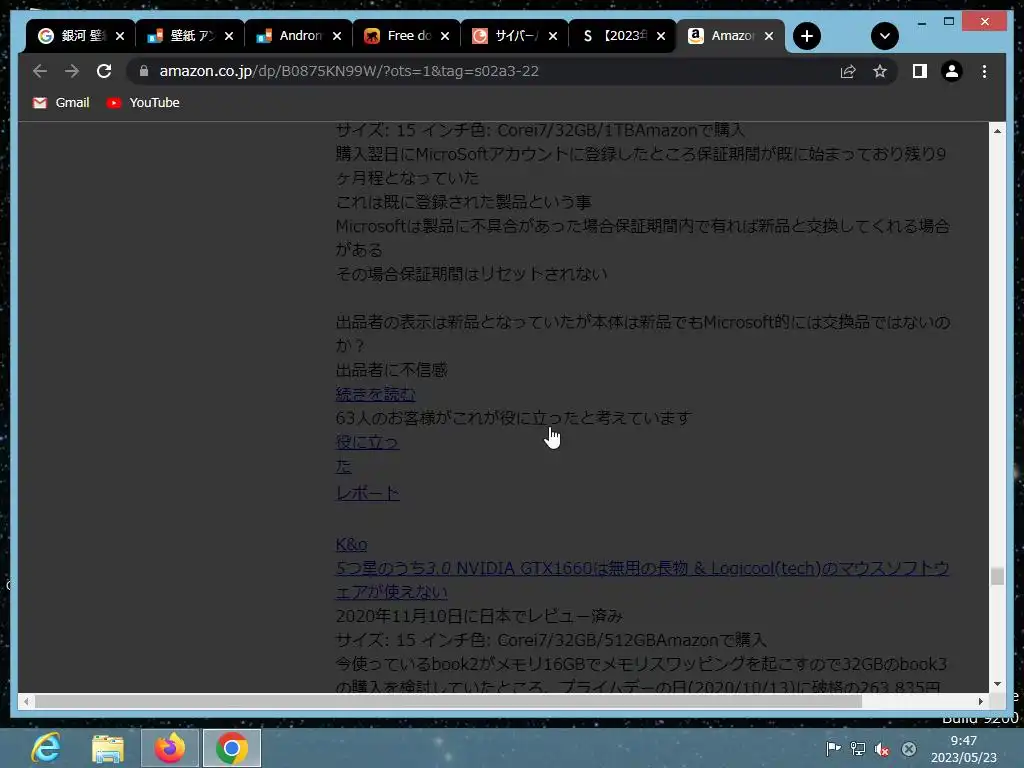1024x768 pixels.
Task: Click the レポート link
Action: pos(368,493)
